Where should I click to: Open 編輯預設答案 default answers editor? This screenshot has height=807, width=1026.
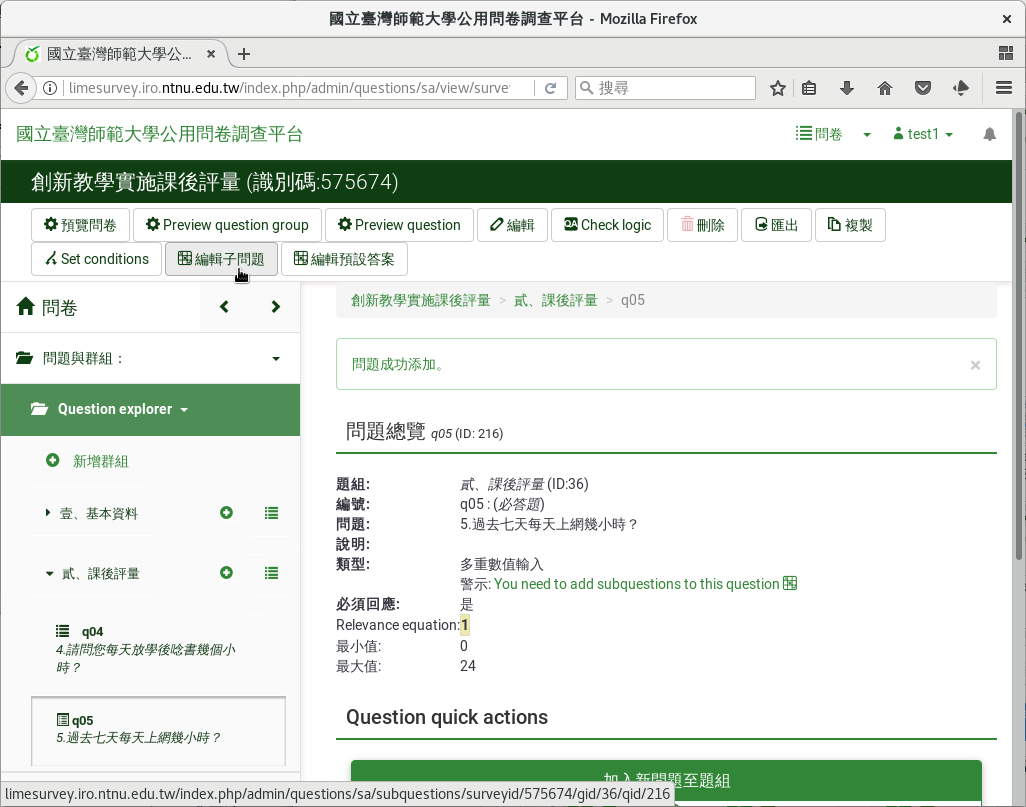[344, 259]
